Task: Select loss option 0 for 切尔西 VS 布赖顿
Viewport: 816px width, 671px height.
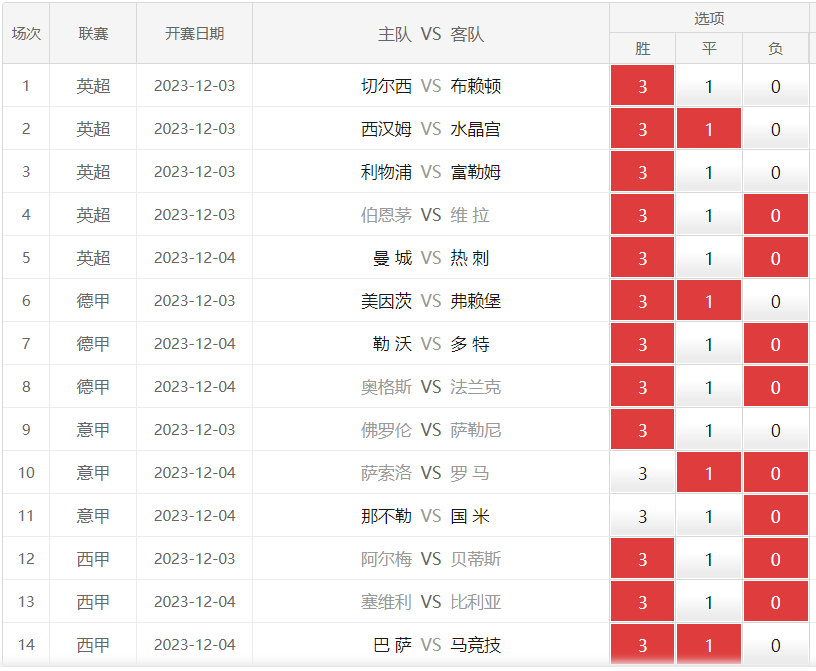Action: click(775, 85)
